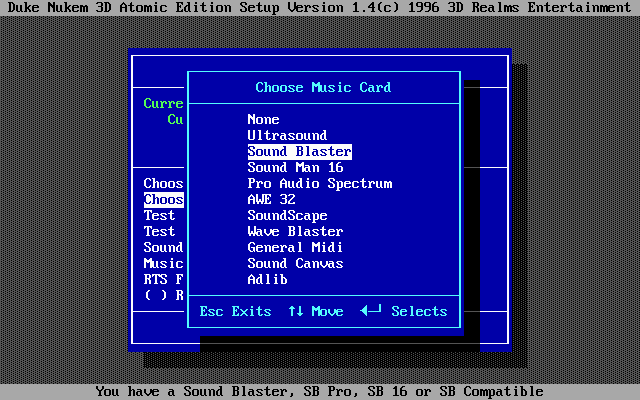Pick Sound Man 16 from the list
This screenshot has height=400, width=640.
296,167
